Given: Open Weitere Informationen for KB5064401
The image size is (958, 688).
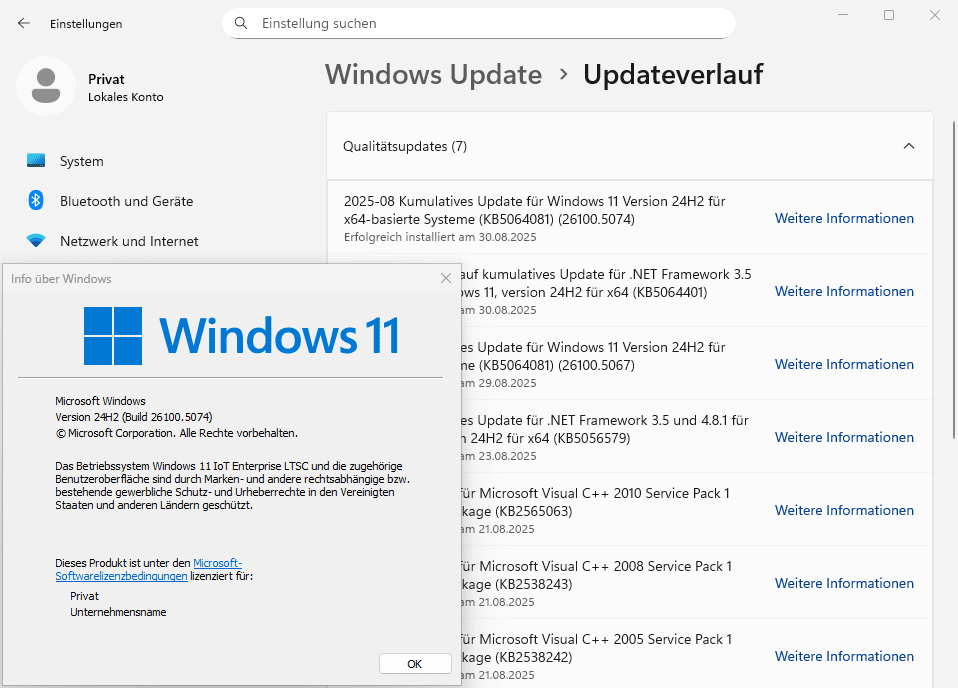Looking at the screenshot, I should click(x=844, y=291).
